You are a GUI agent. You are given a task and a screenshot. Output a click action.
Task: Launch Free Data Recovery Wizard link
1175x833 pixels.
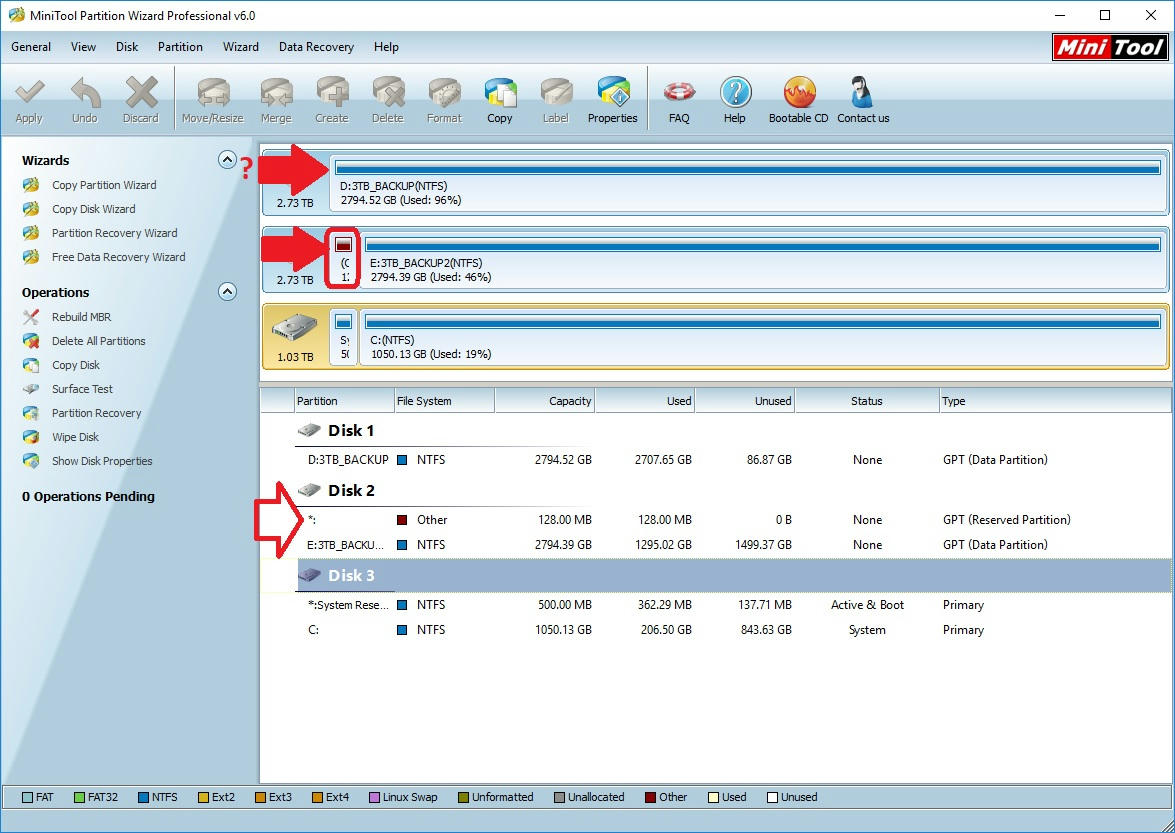coord(118,257)
